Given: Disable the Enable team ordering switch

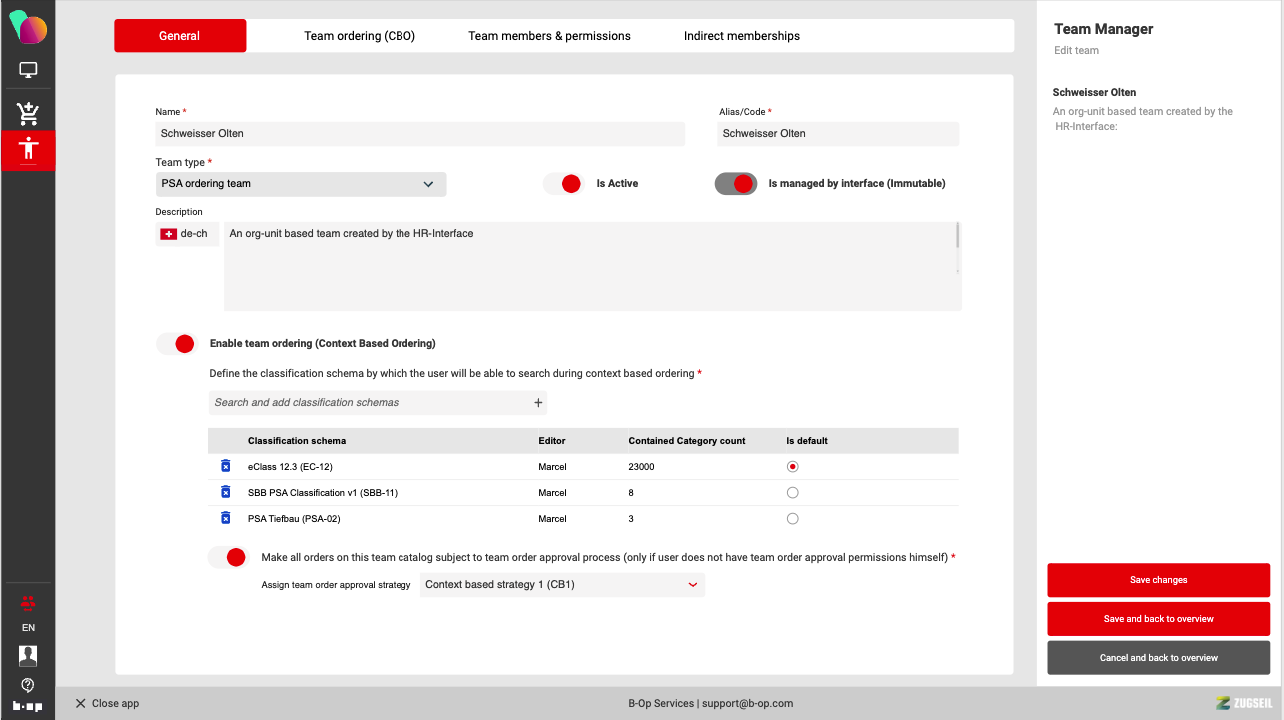Looking at the screenshot, I should coord(177,344).
